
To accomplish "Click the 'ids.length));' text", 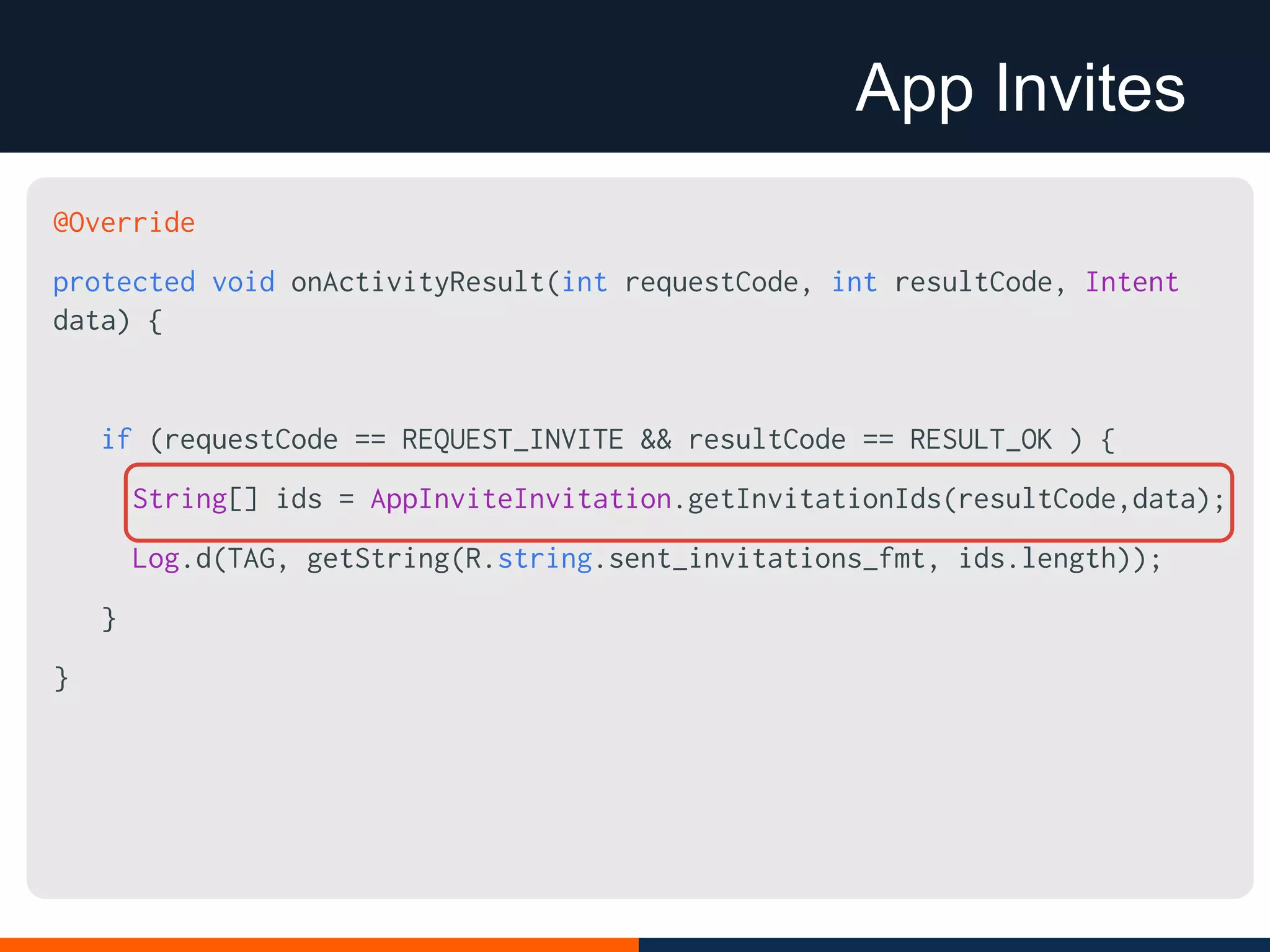I will (x=1060, y=559).
